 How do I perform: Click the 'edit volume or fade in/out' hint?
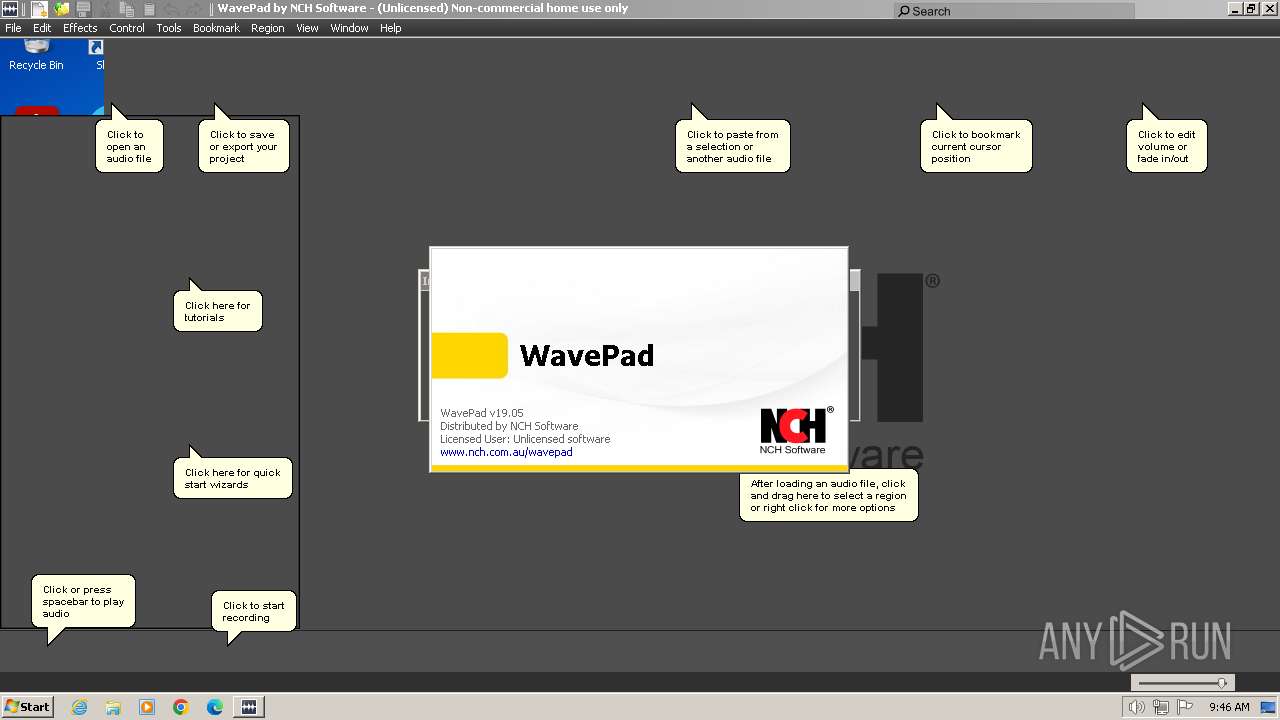pos(1167,146)
